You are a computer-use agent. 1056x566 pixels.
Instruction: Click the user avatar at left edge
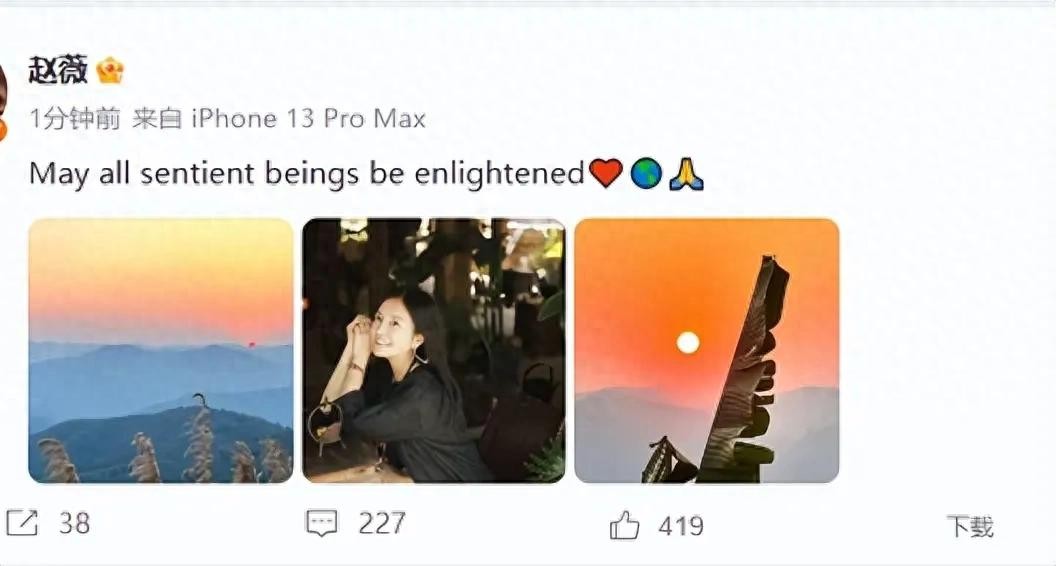[x=3, y=92]
